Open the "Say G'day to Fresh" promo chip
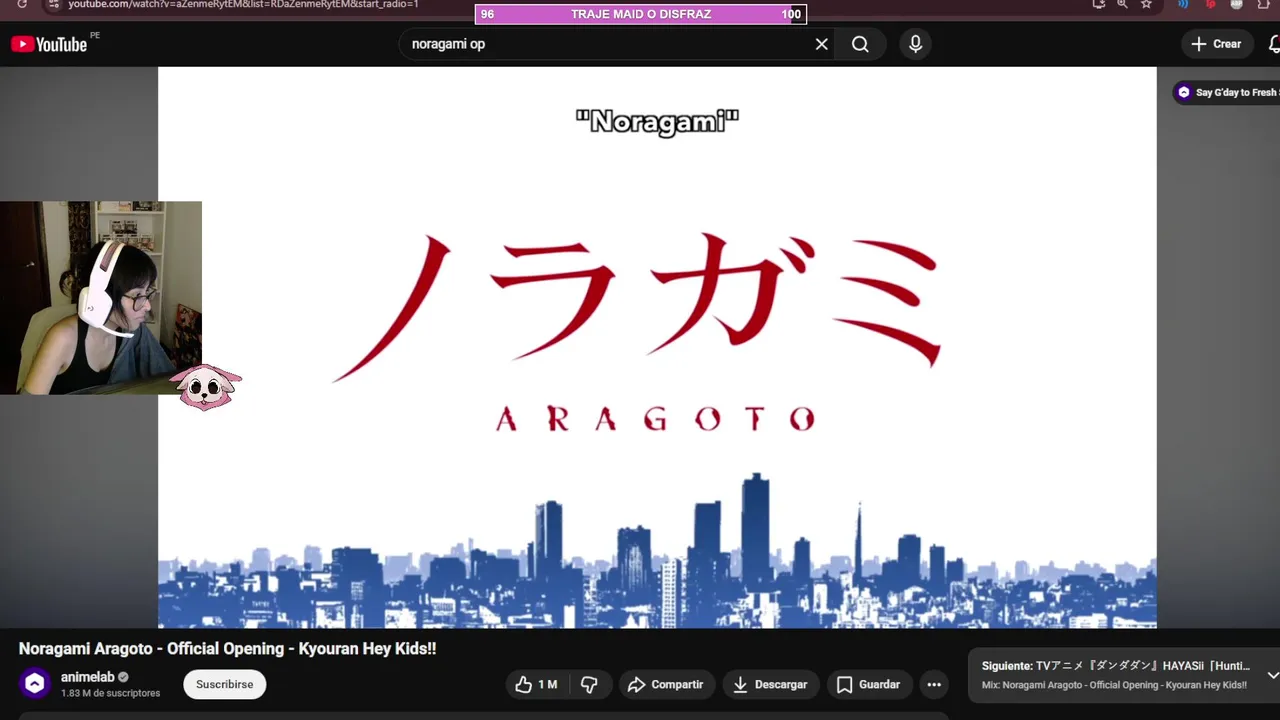The width and height of the screenshot is (1280, 720). tap(1227, 92)
